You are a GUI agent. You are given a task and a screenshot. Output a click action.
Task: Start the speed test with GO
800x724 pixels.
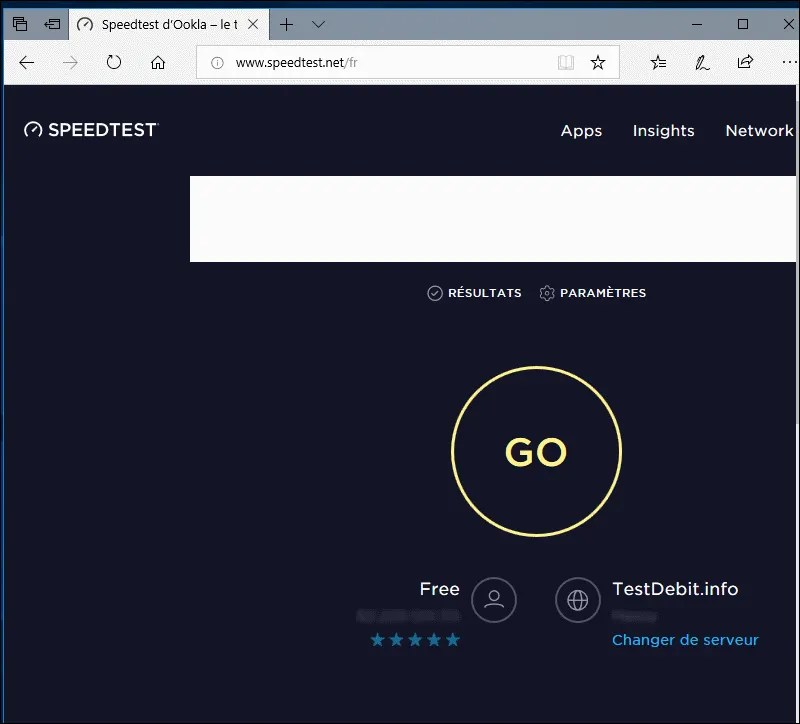tap(536, 452)
